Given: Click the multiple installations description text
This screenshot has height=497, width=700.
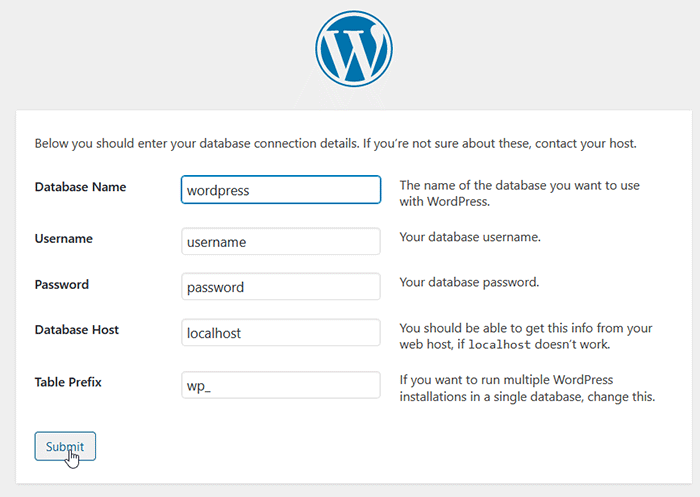Looking at the screenshot, I should tap(526, 389).
